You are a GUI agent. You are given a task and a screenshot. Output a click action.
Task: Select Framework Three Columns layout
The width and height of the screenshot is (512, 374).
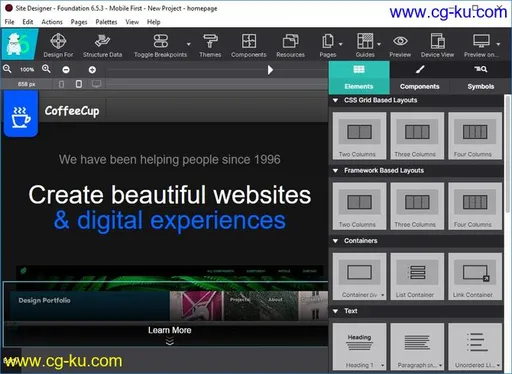coord(417,206)
